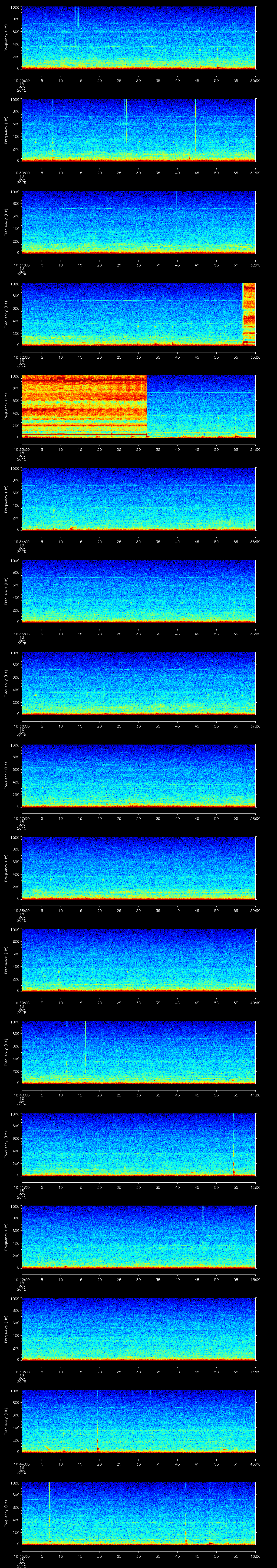View the spectrogram panel starting at 10:36:00

[138, 683]
